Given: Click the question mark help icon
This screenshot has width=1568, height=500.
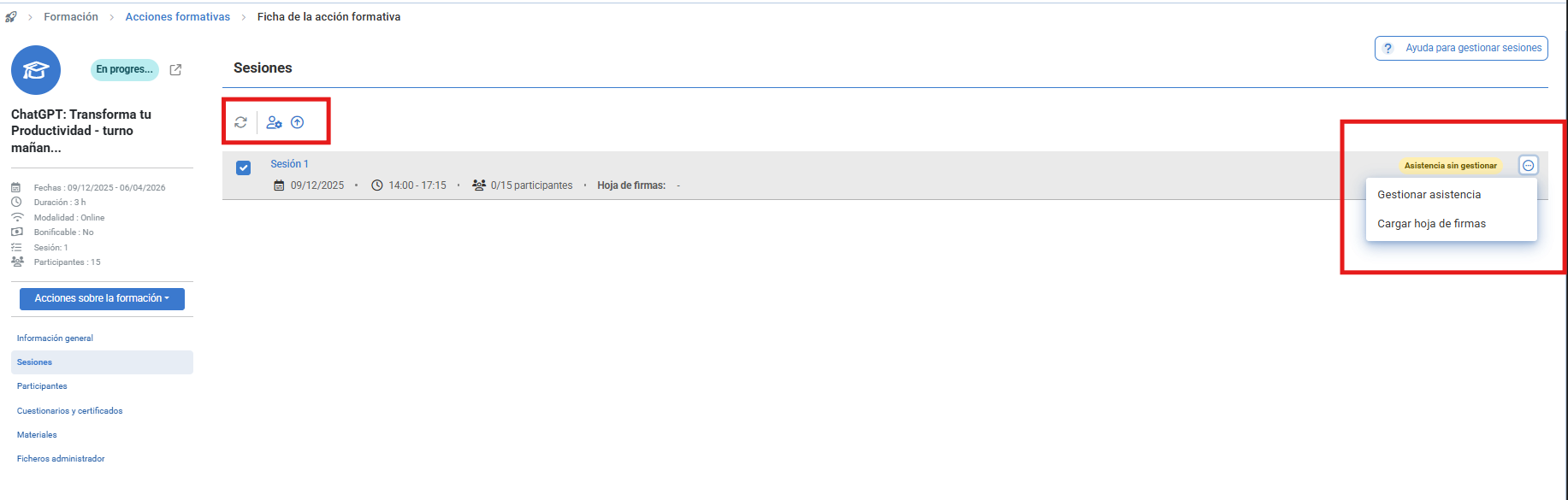Looking at the screenshot, I should (1388, 48).
